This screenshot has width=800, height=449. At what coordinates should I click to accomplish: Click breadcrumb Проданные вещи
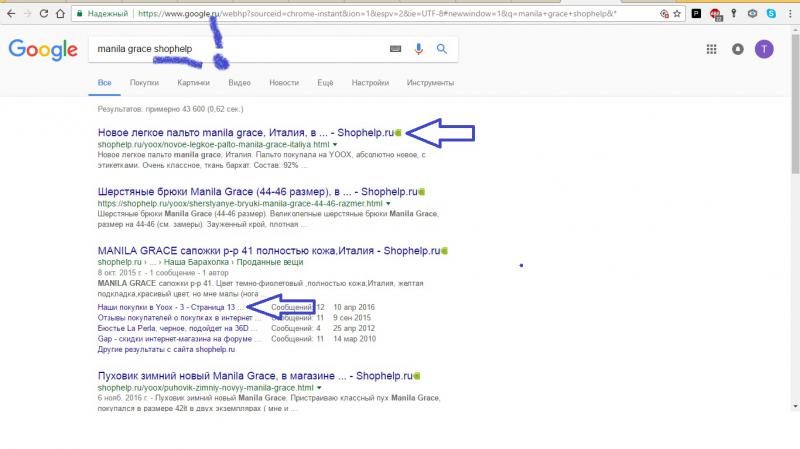coord(270,262)
